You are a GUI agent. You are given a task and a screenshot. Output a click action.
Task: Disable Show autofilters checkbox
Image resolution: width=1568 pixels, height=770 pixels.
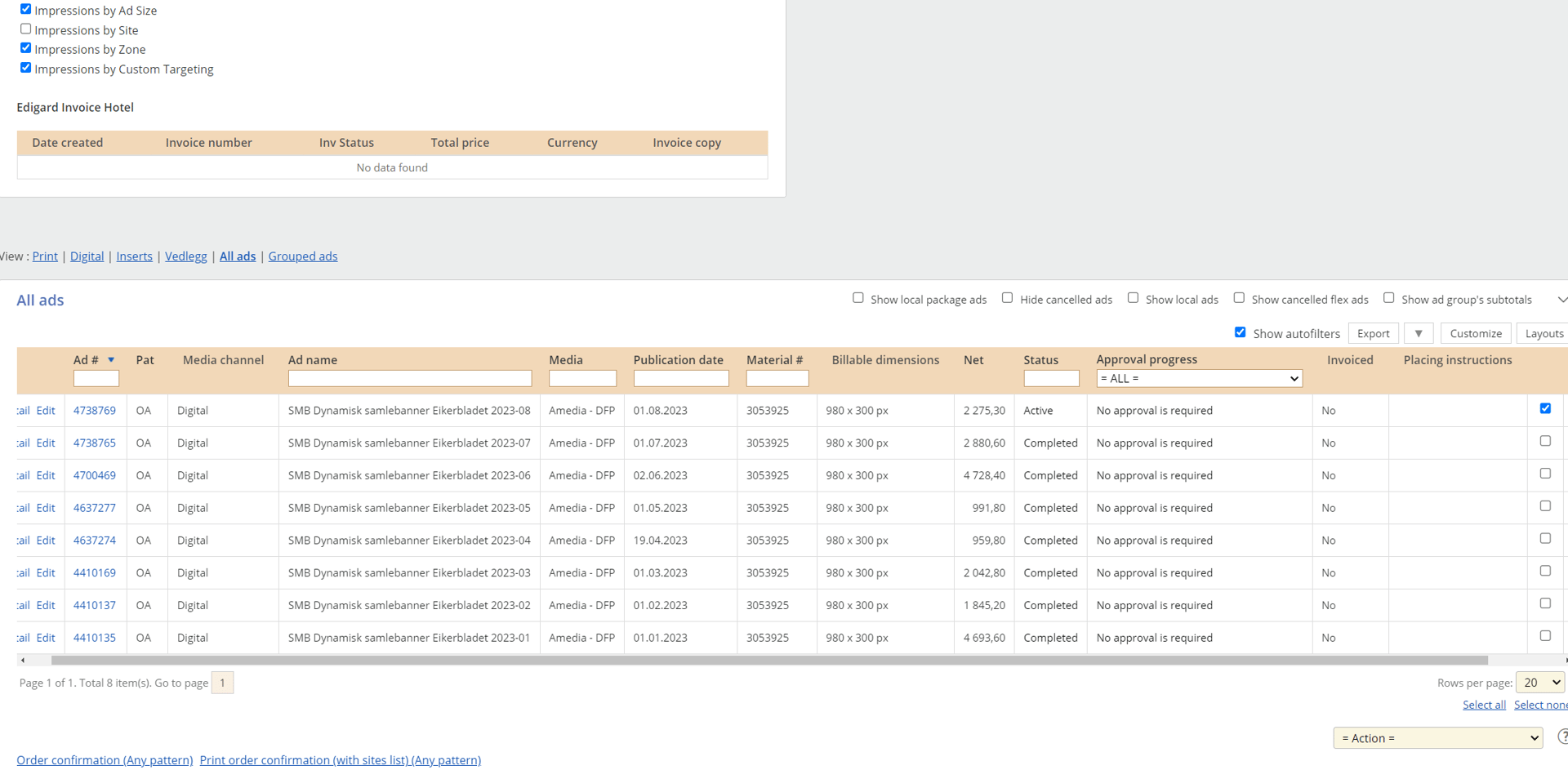point(1241,332)
